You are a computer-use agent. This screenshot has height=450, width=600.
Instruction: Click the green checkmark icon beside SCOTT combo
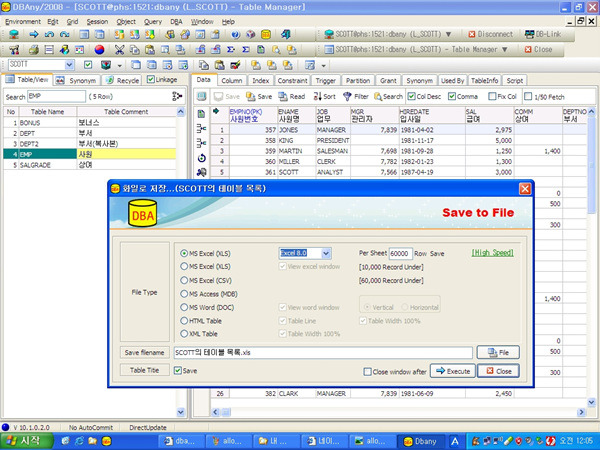[x=88, y=65]
